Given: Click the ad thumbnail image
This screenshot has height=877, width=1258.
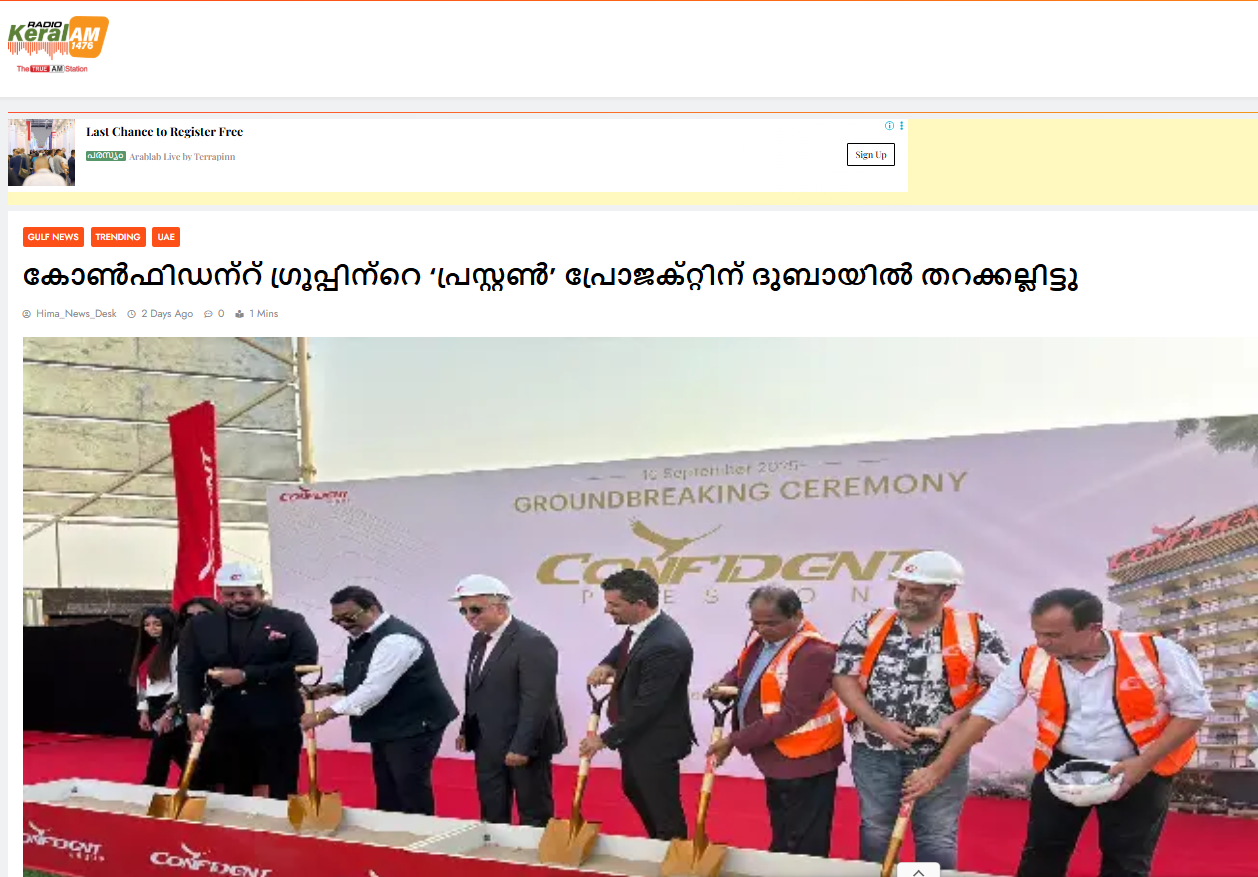Looking at the screenshot, I should pyautogui.click(x=41, y=152).
